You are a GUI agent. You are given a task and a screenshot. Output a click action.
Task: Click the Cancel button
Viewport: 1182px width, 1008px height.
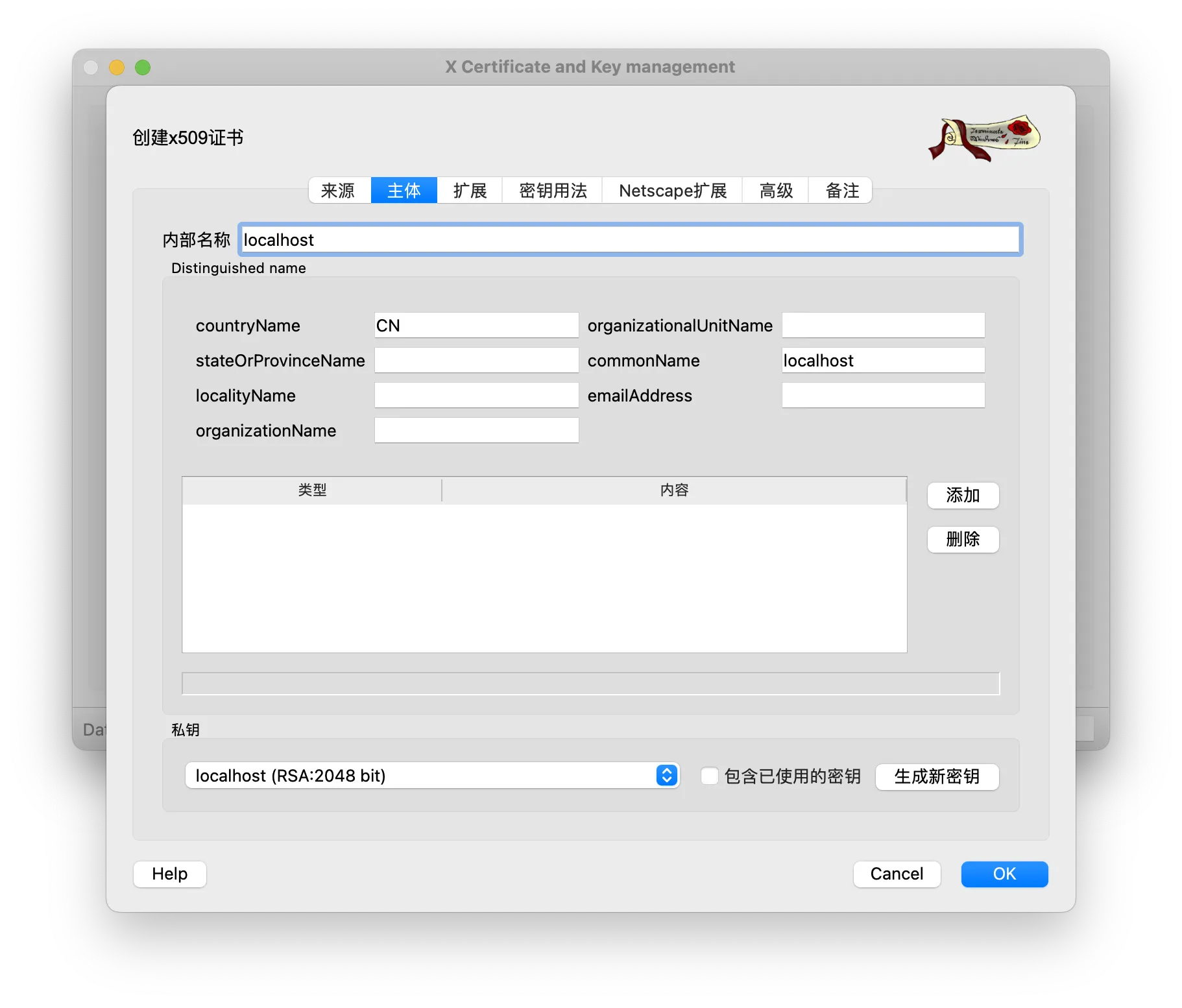pos(897,874)
